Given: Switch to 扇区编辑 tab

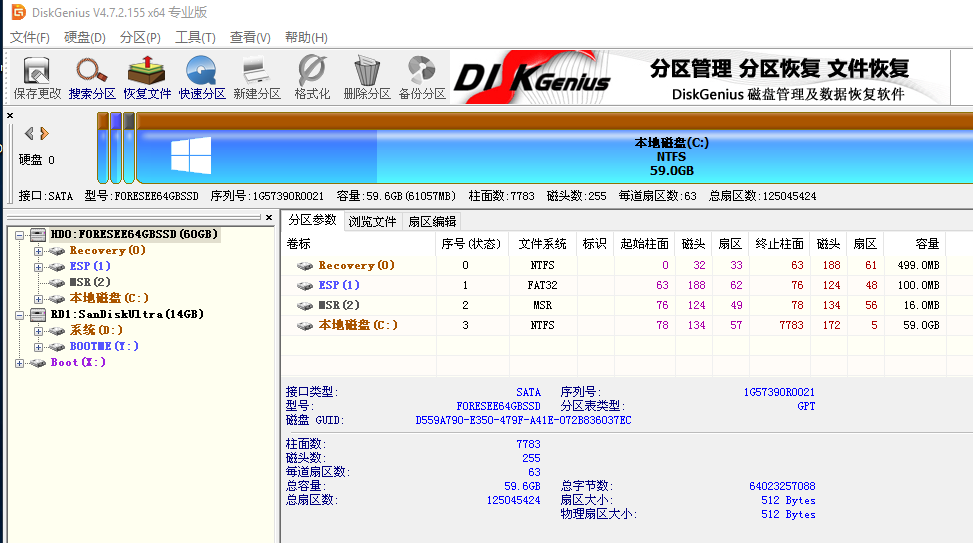Looking at the screenshot, I should tap(432, 222).
